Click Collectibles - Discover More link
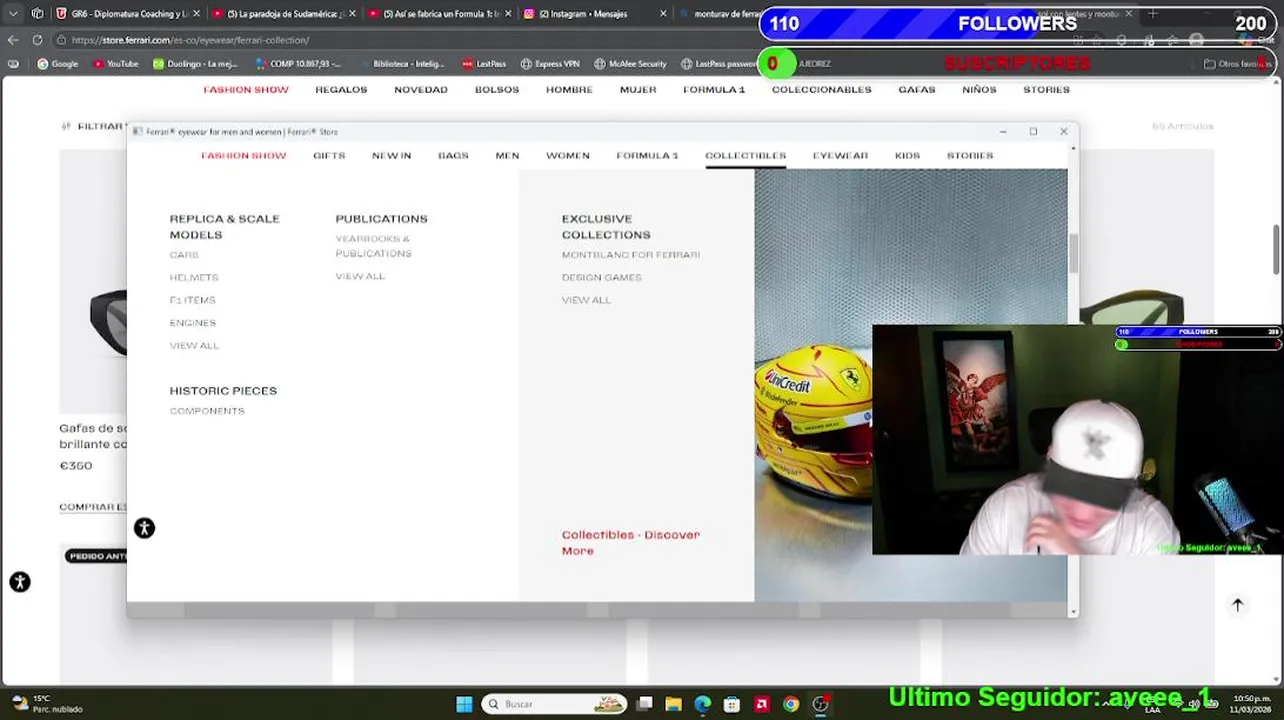Viewport: 1284px width, 720px height. tap(631, 543)
